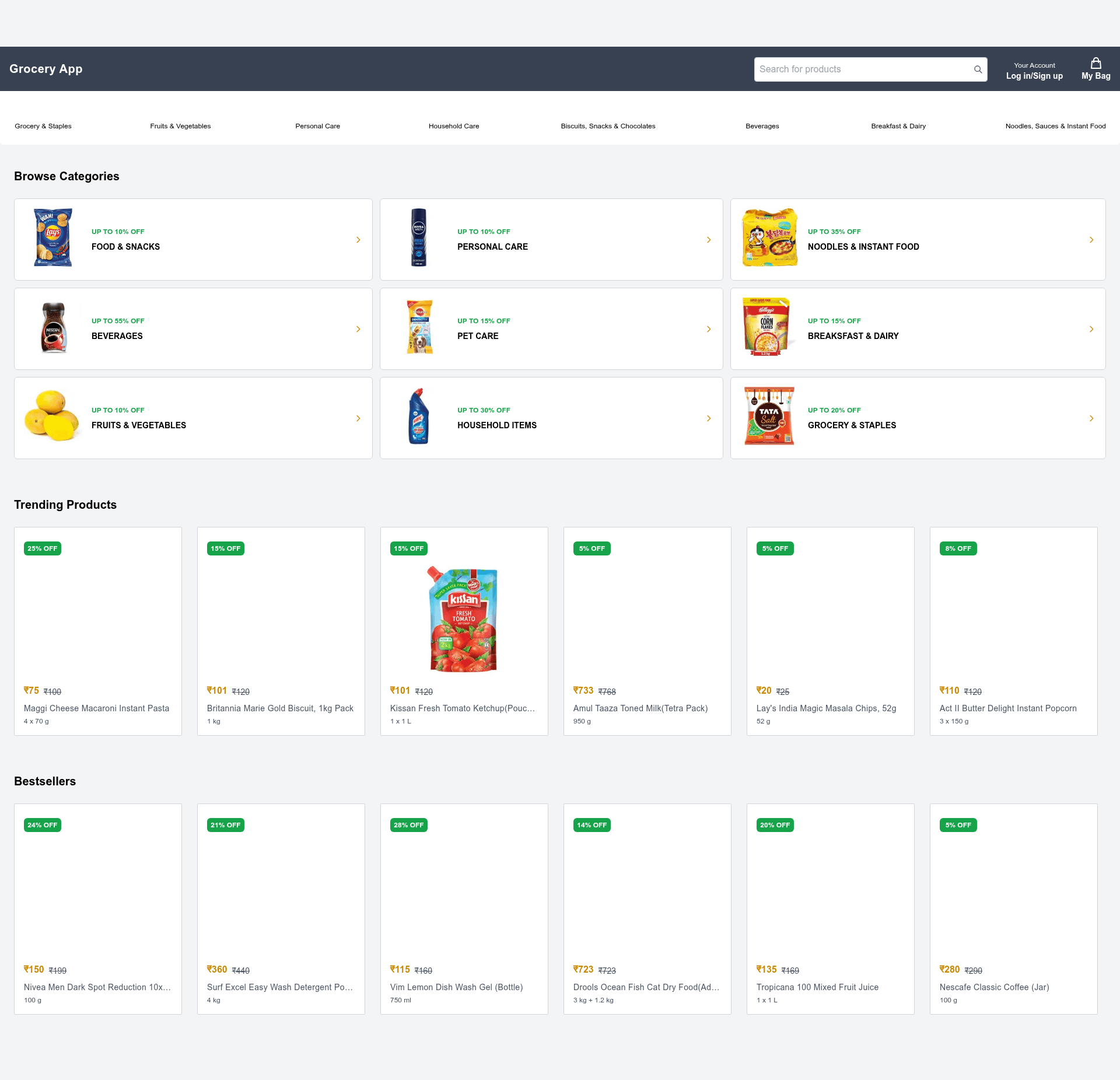Open Amul Taaza Toned Milk product
1120x1080 pixels.
pyautogui.click(x=640, y=708)
